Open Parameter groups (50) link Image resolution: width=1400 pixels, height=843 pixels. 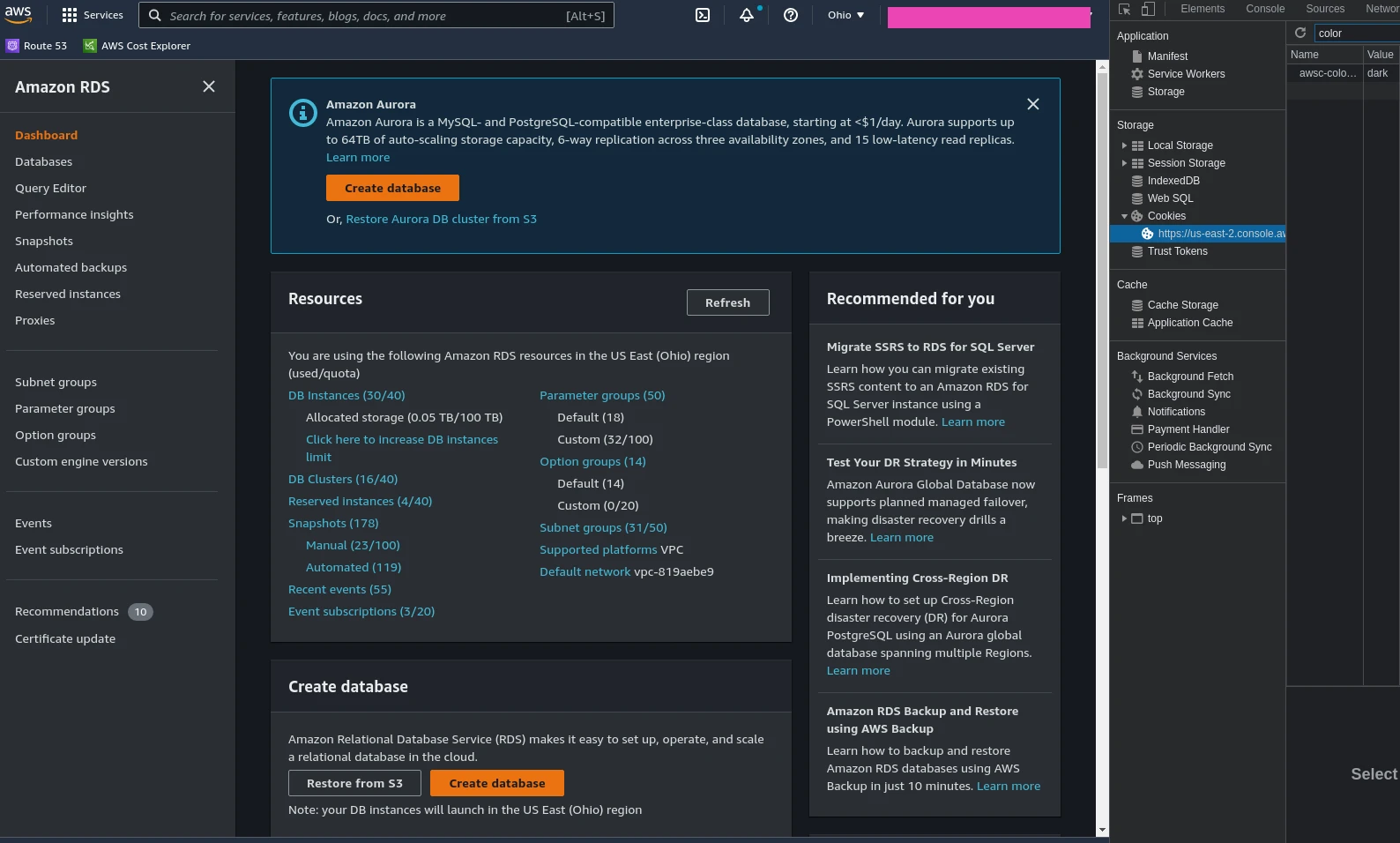coord(602,396)
